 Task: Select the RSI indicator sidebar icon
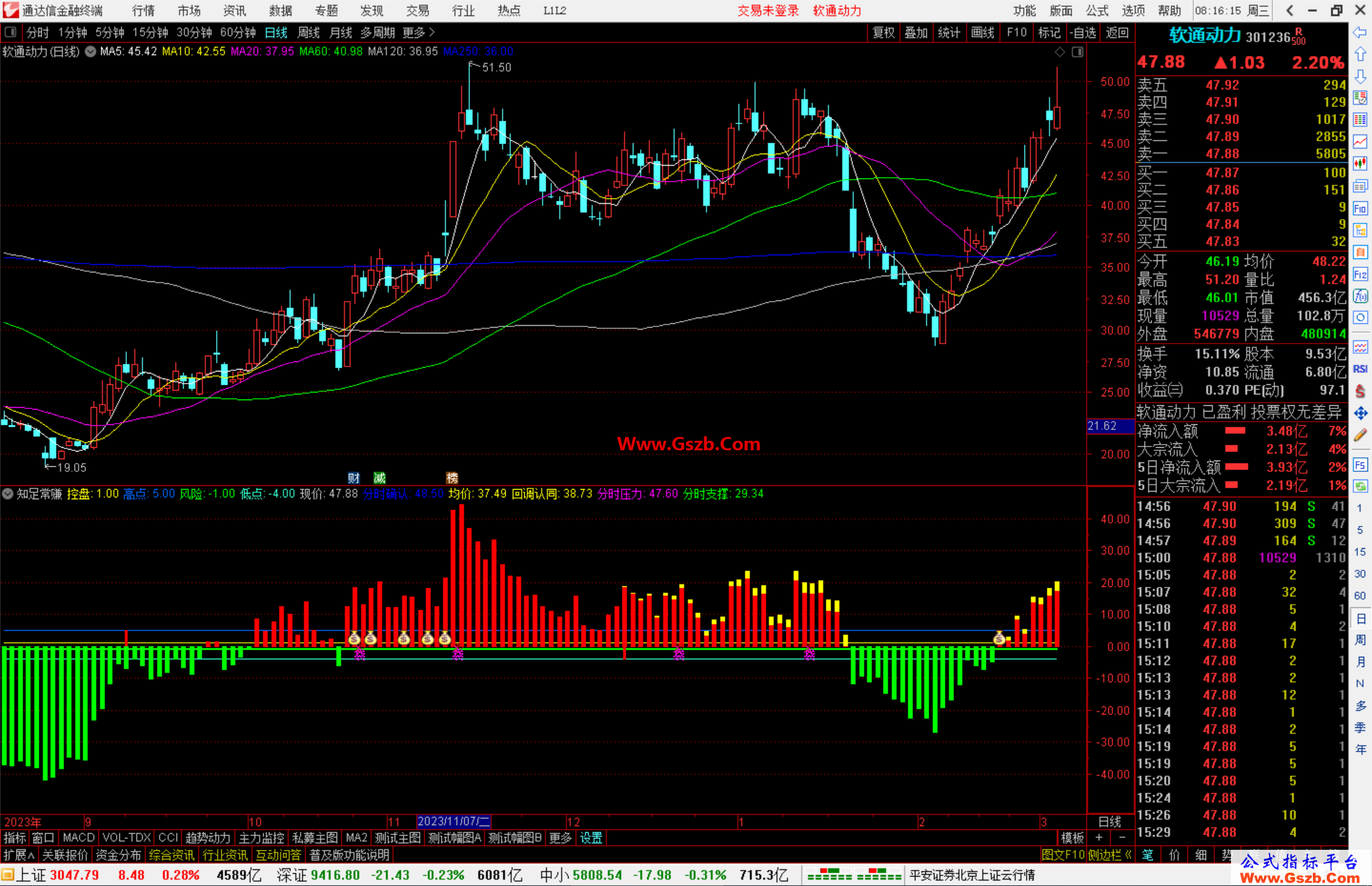[x=1360, y=369]
